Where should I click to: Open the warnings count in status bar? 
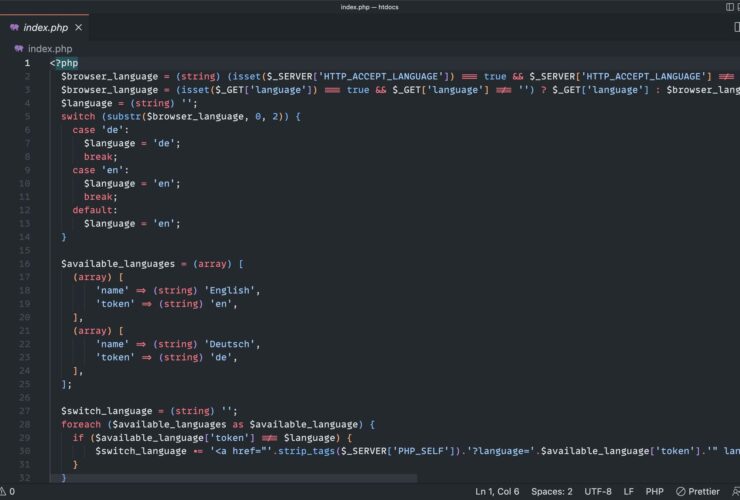[x=8, y=492]
